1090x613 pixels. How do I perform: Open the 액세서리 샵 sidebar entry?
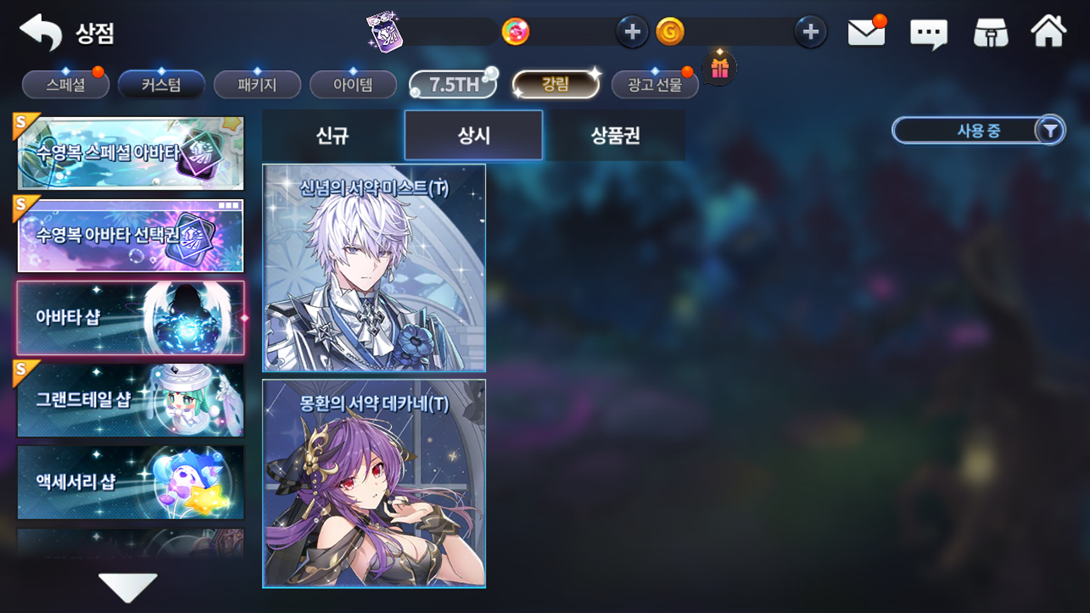(x=131, y=482)
